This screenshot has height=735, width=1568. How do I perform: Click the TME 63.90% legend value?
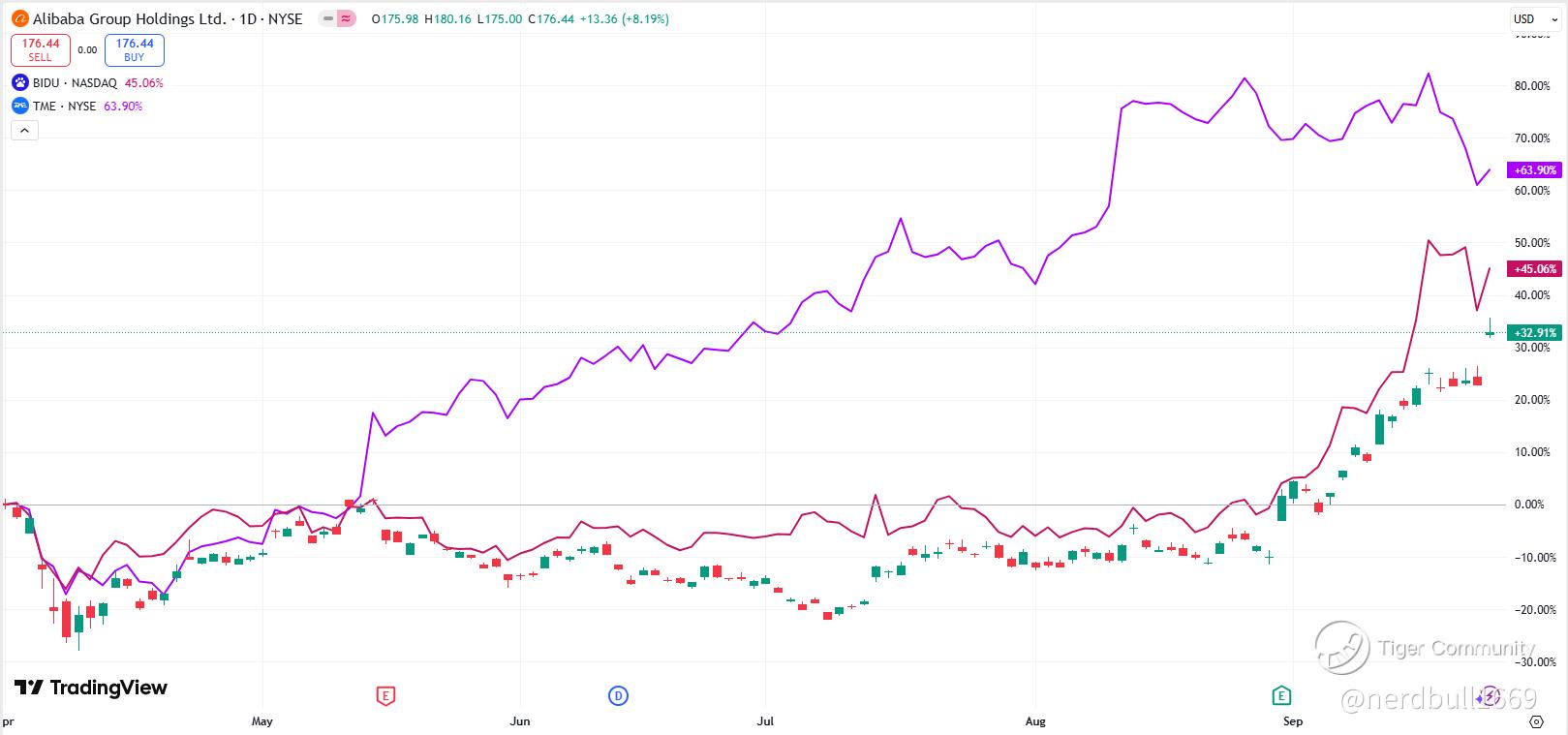click(123, 107)
